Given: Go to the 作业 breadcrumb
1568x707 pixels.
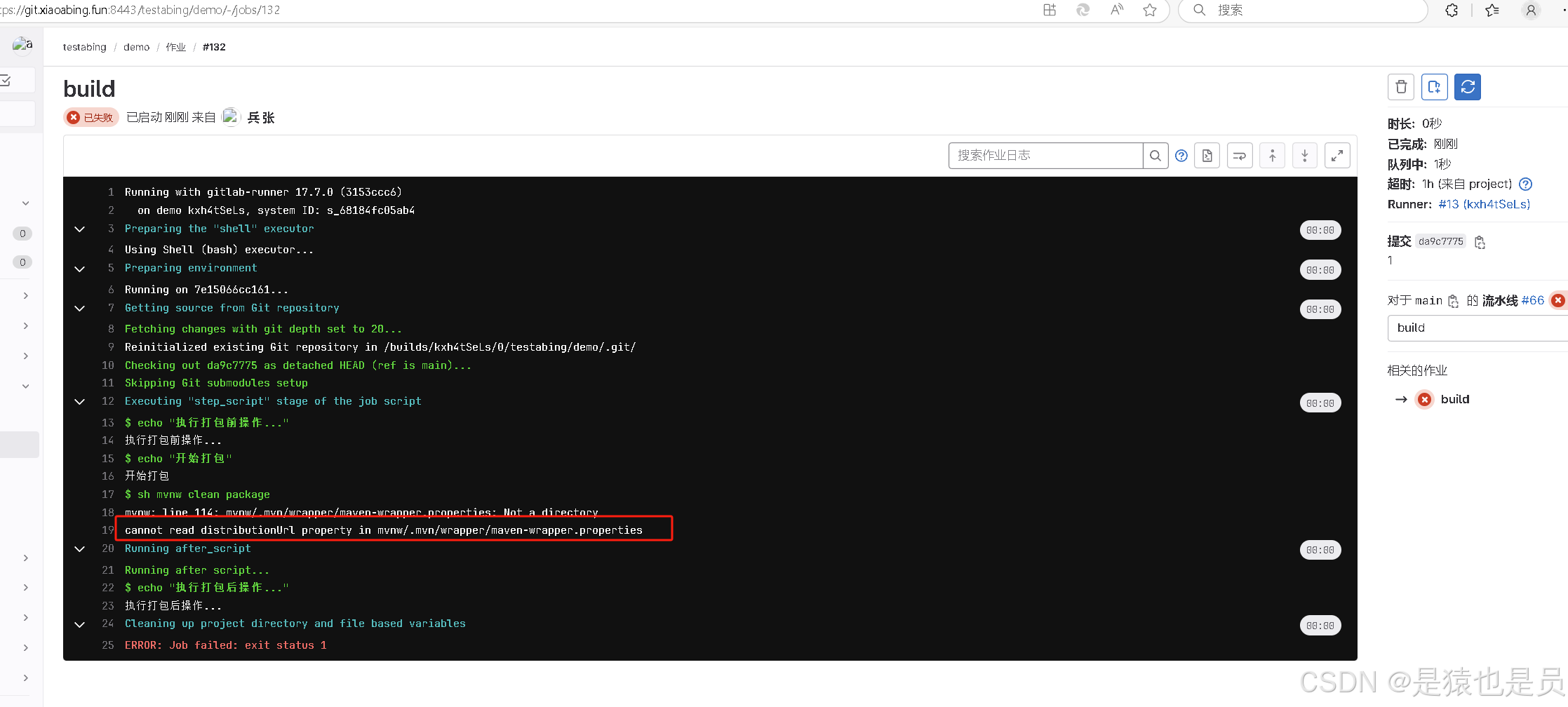Looking at the screenshot, I should tap(175, 47).
